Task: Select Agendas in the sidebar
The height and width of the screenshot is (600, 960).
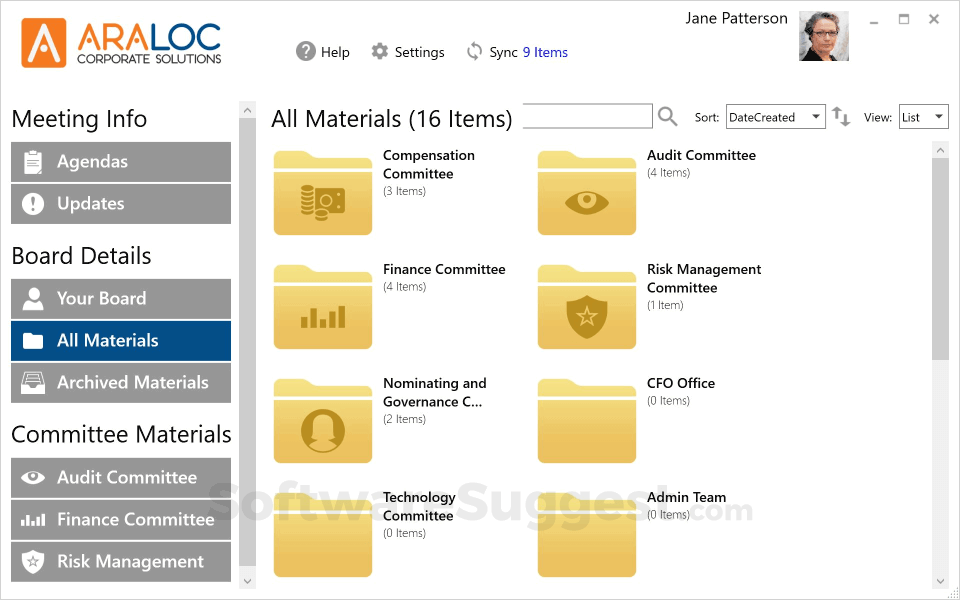Action: tap(120, 161)
